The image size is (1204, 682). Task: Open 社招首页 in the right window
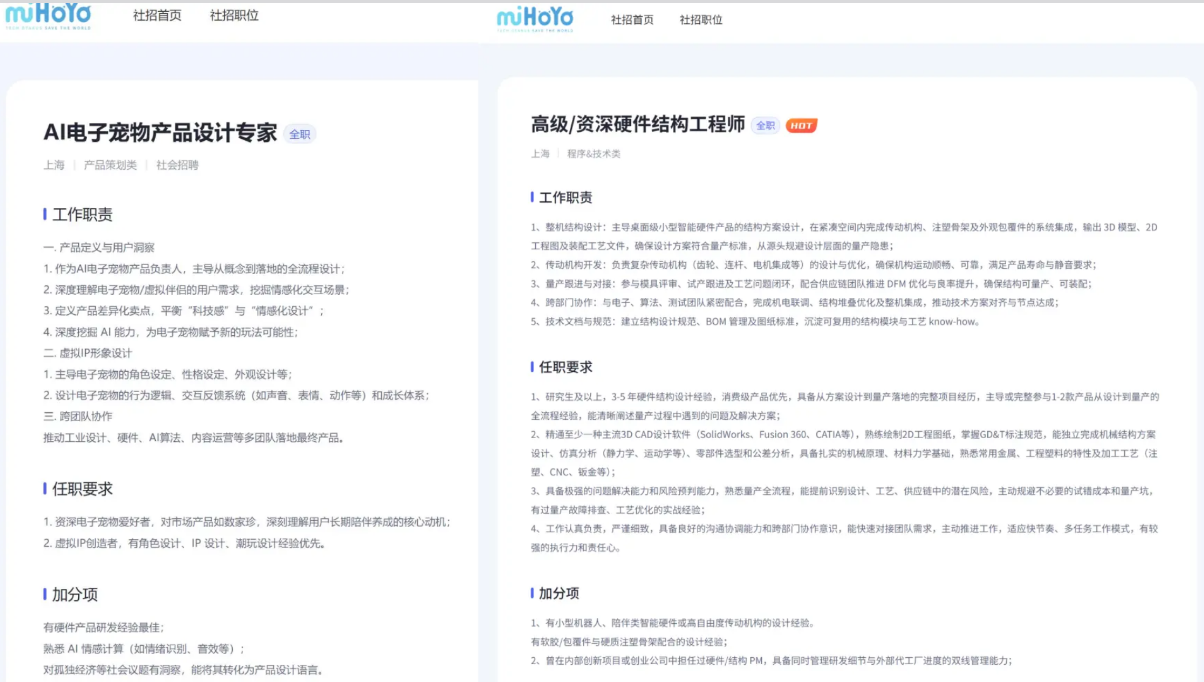[632, 19]
